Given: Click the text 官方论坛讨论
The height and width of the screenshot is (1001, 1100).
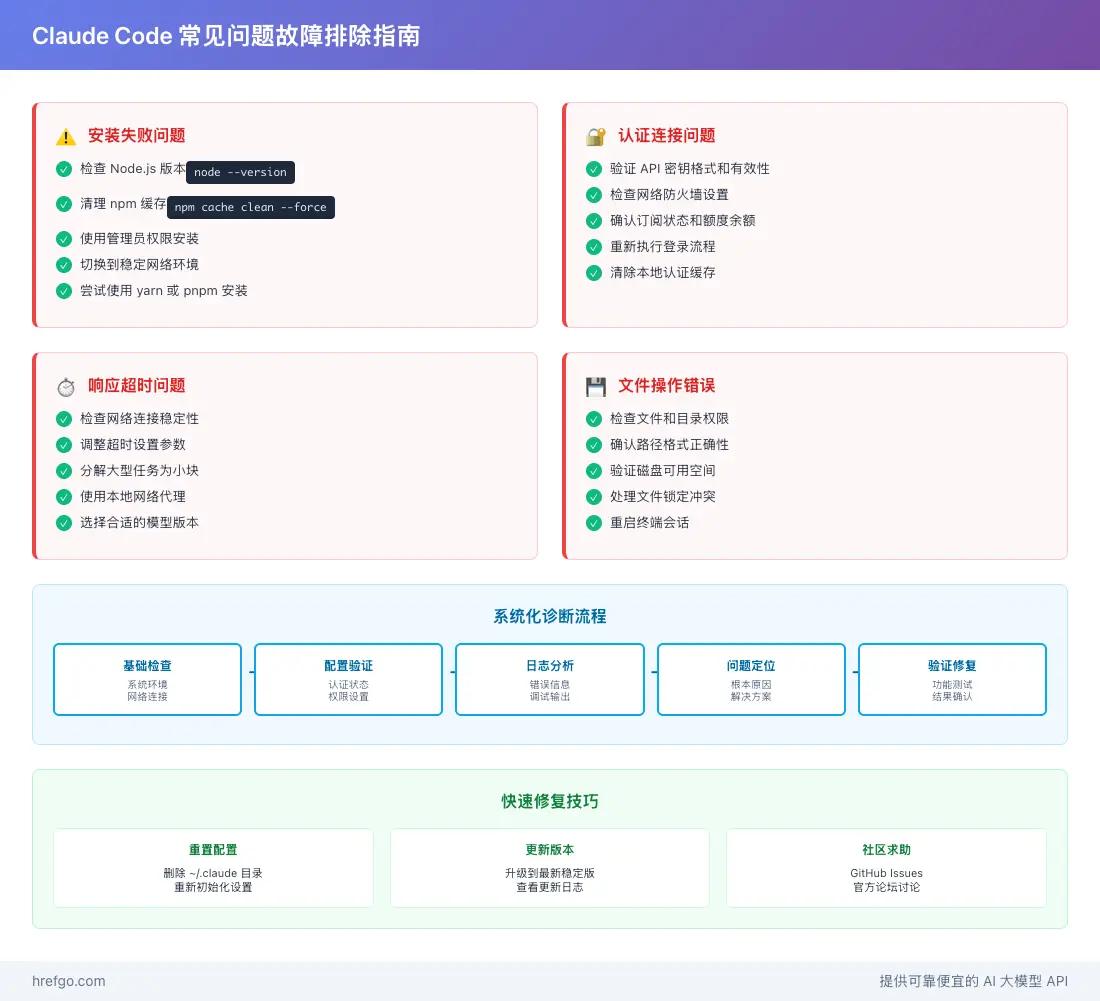Looking at the screenshot, I should (887, 887).
